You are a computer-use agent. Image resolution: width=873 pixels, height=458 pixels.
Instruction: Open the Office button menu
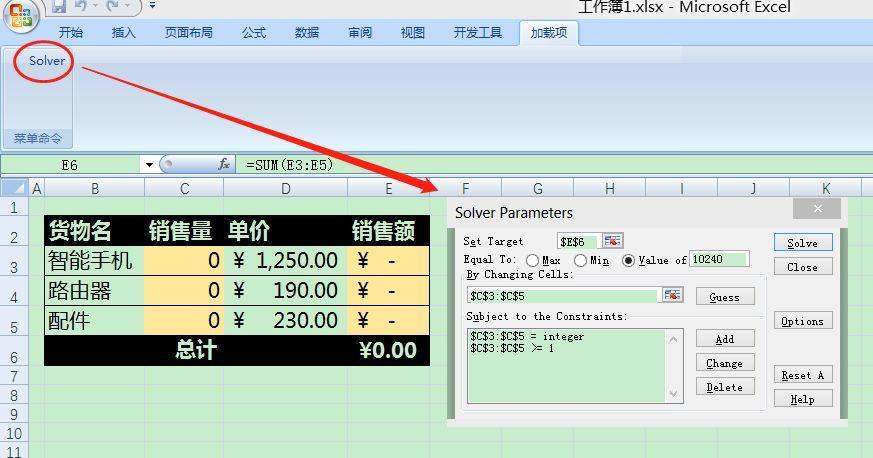click(x=21, y=14)
